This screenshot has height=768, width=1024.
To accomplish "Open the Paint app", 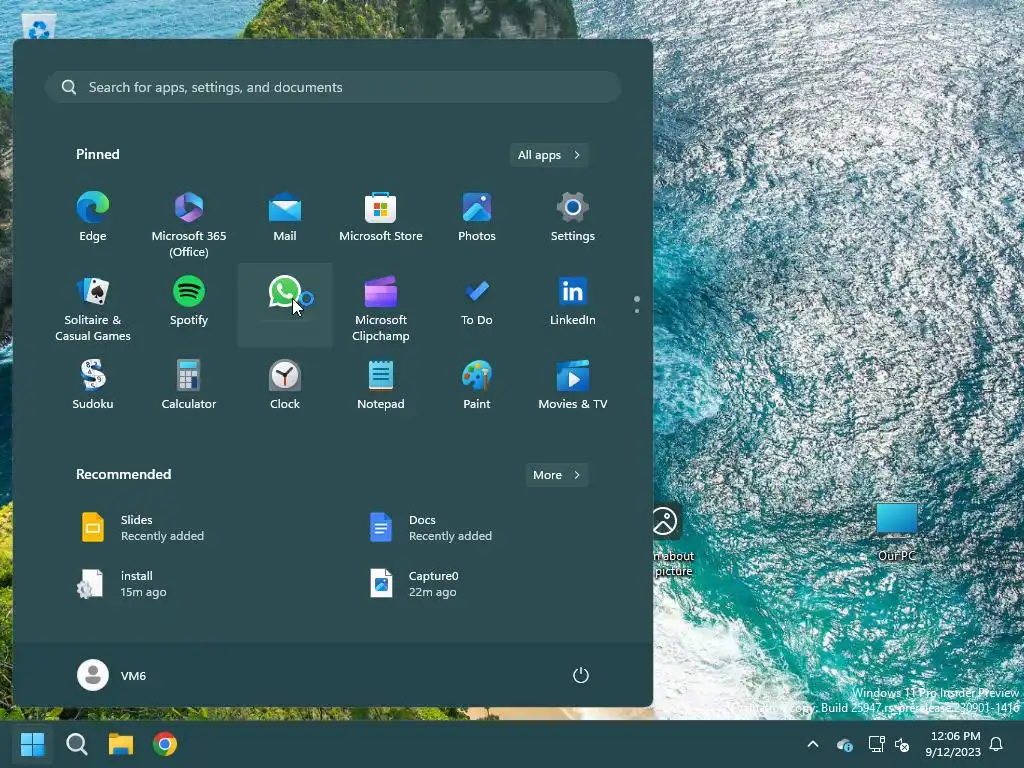I will pos(477,385).
